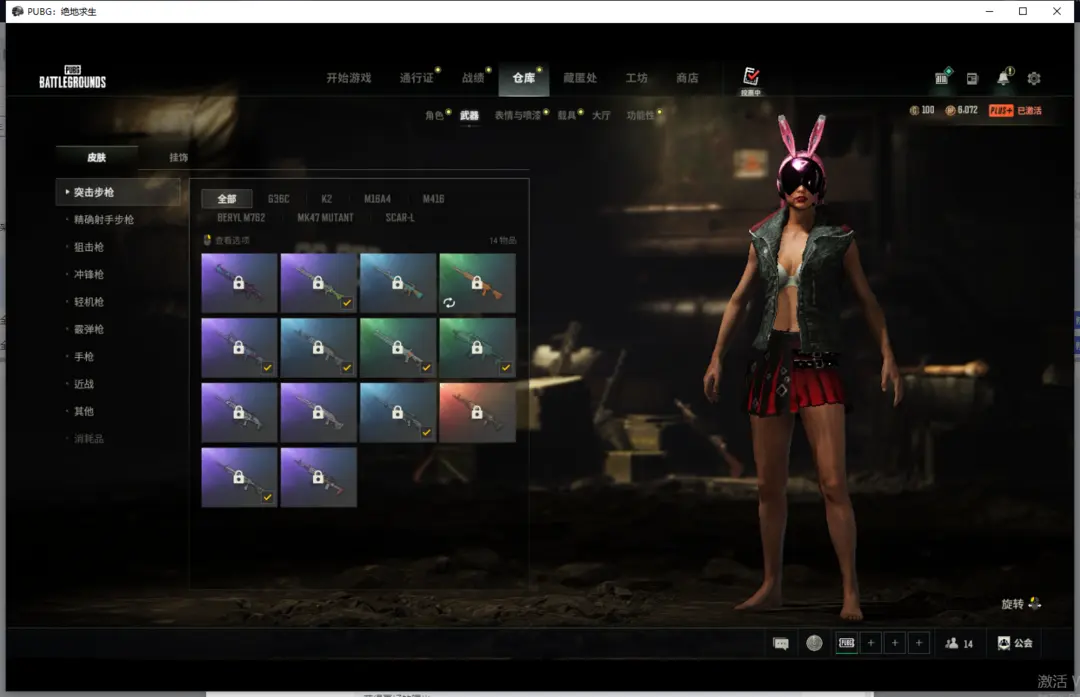Filter skins by K2
This screenshot has height=697, width=1080.
[x=326, y=199]
